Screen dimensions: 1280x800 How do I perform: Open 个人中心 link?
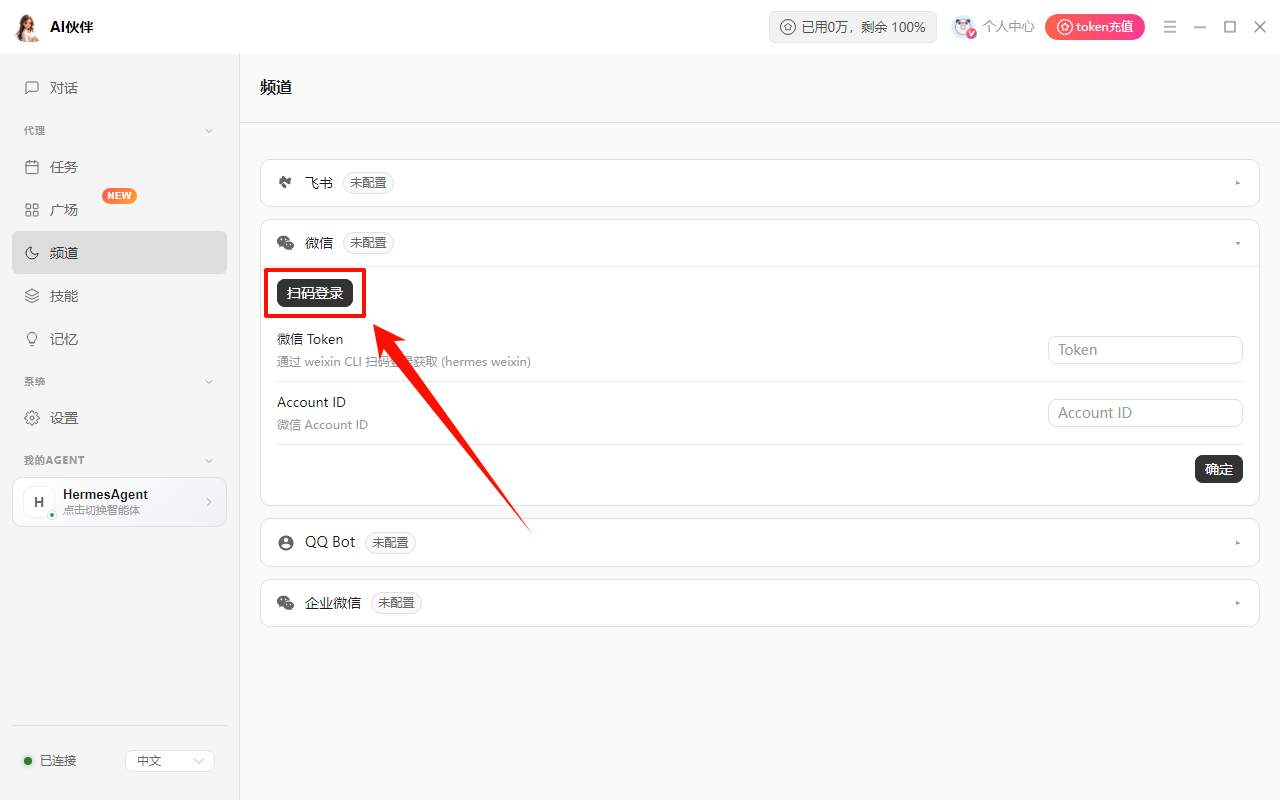pyautogui.click(x=1008, y=27)
